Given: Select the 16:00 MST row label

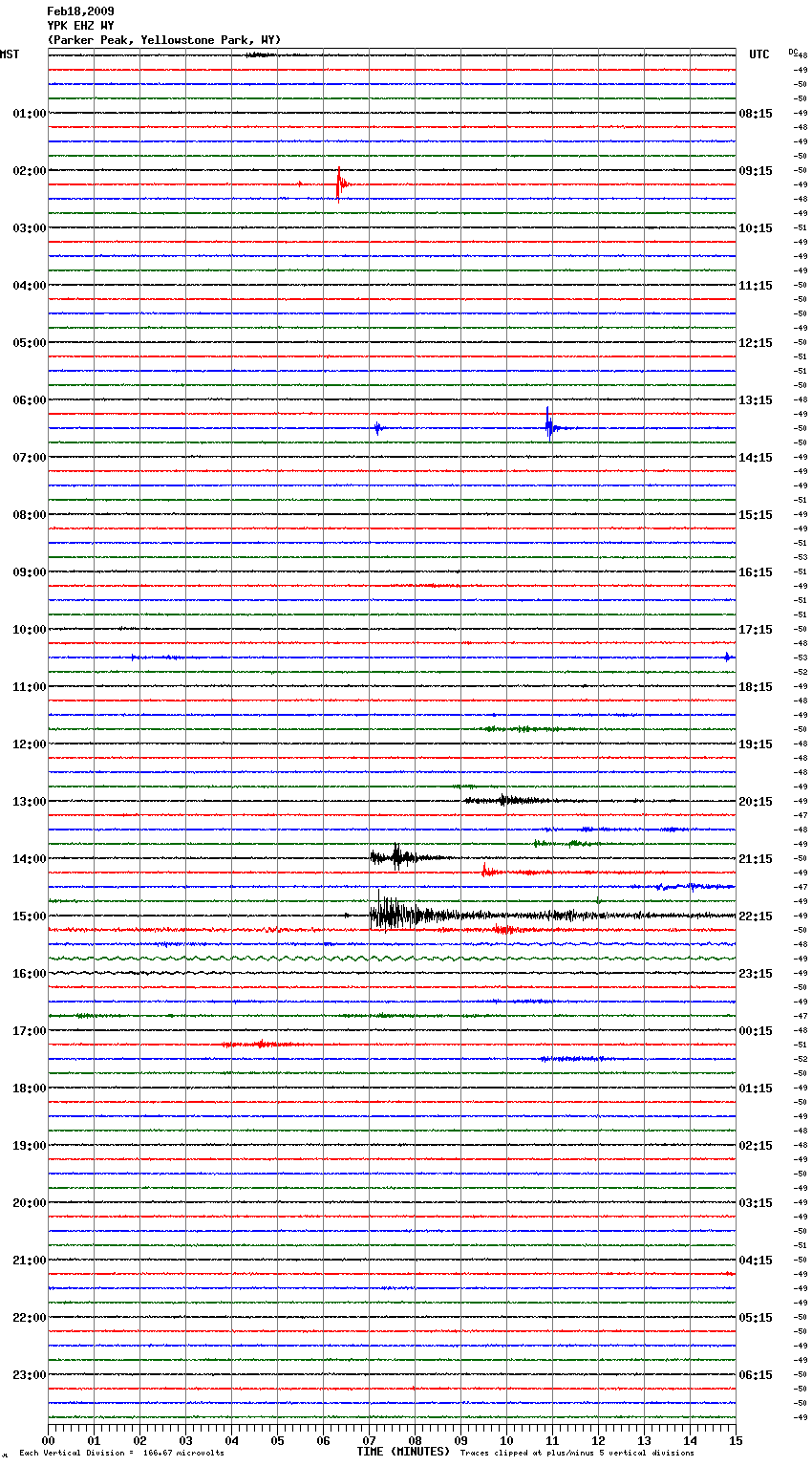Looking at the screenshot, I should tap(30, 974).
